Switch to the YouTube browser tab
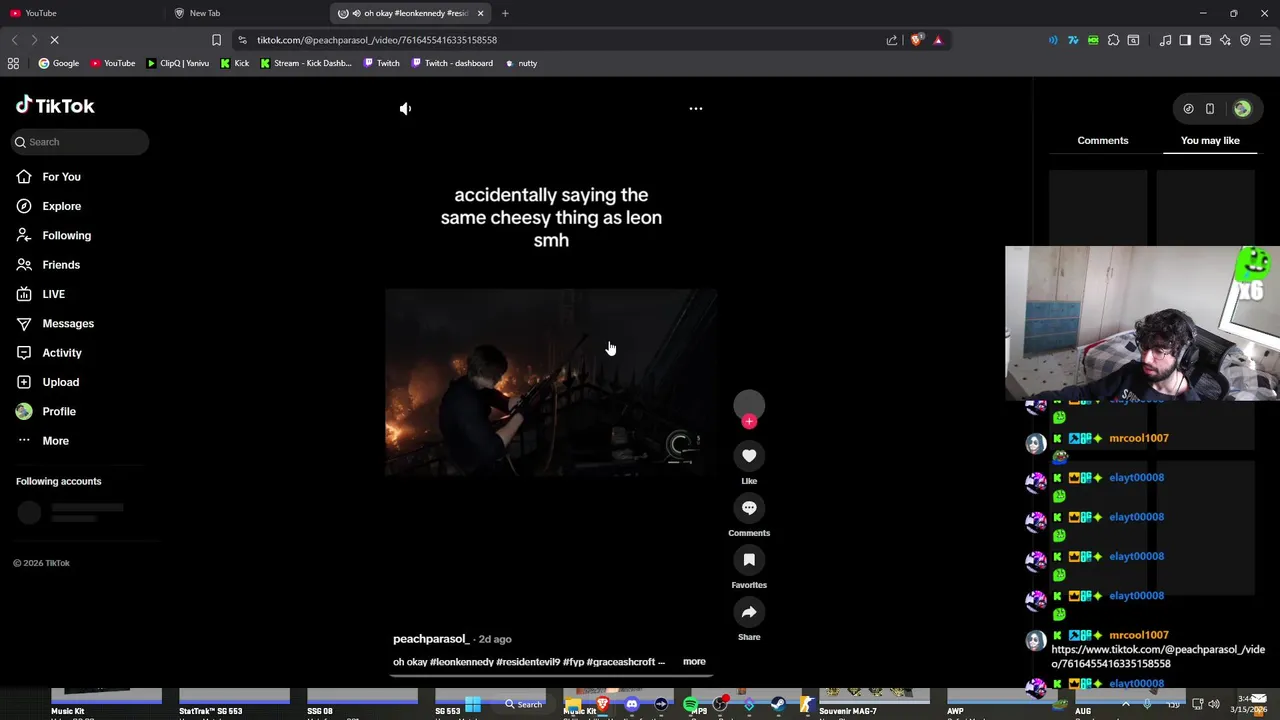The height and width of the screenshot is (720, 1280). pyautogui.click(x=82, y=13)
